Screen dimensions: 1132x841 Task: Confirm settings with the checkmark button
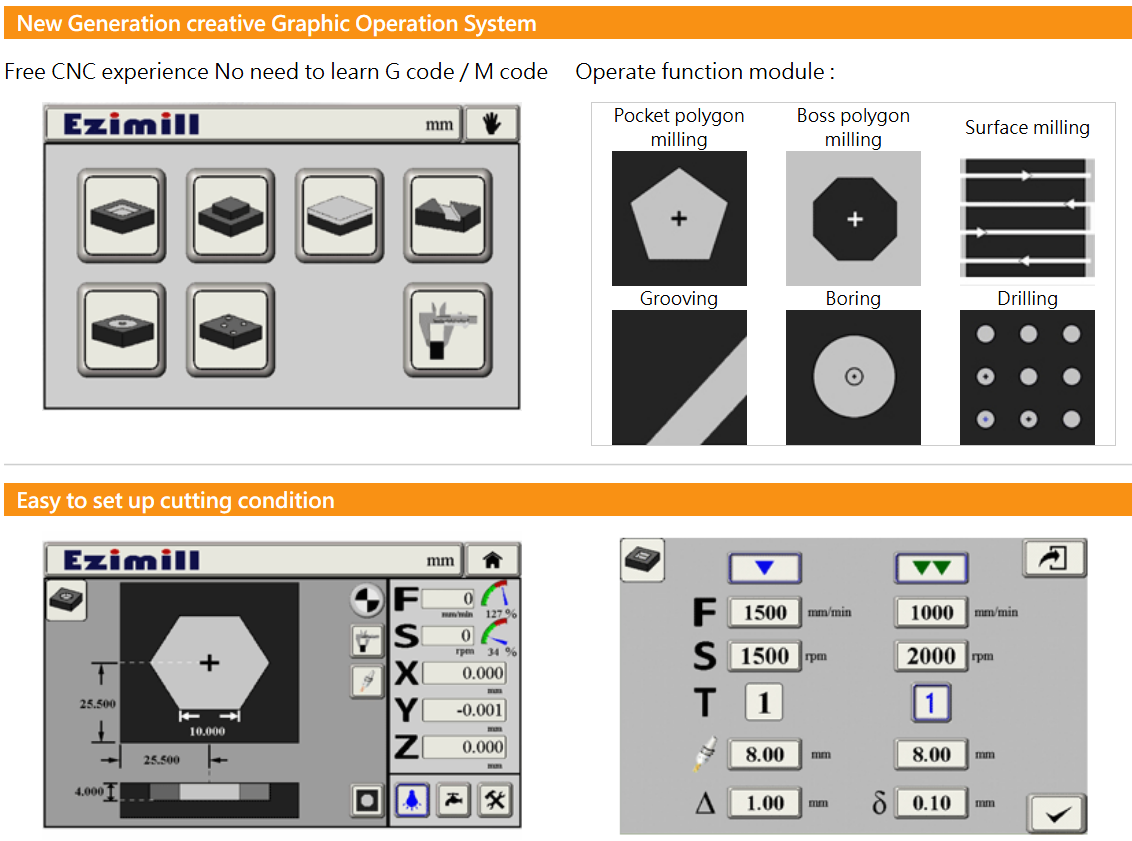click(1057, 813)
